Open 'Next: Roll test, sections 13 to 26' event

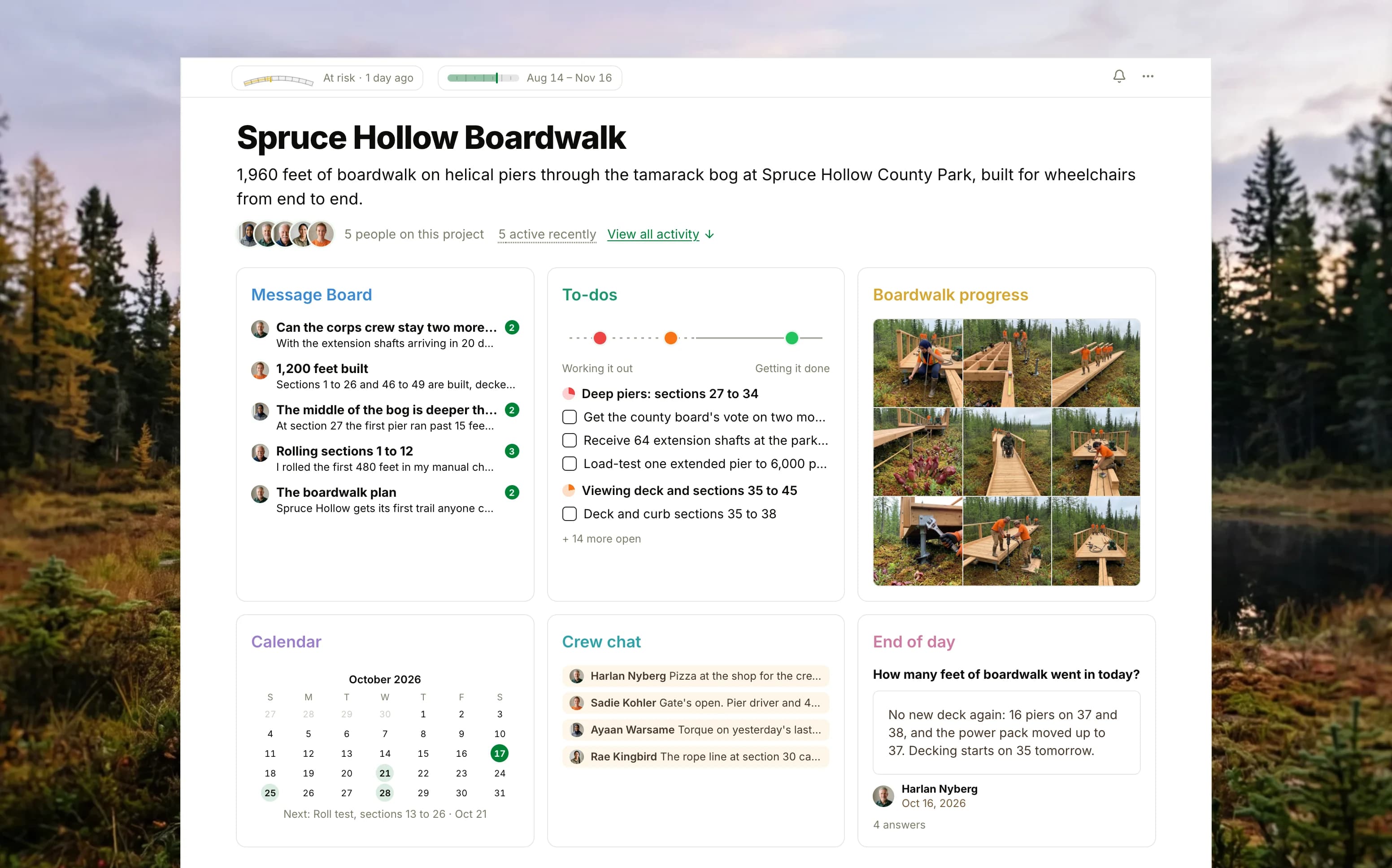pyautogui.click(x=385, y=814)
